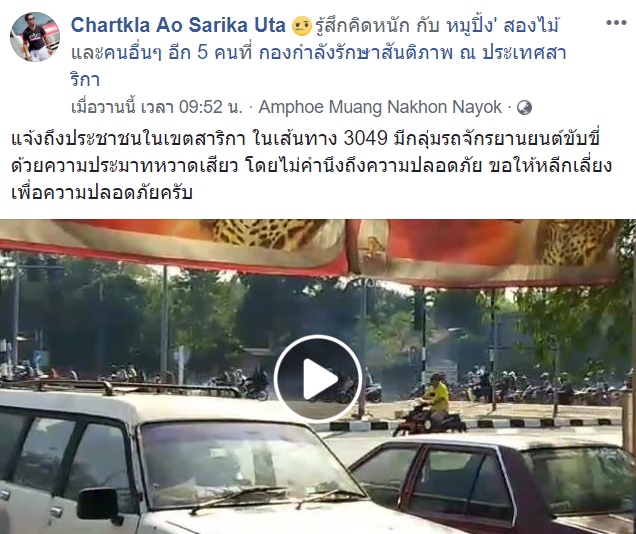The image size is (636, 534).
Task: Show the other 5 tagged people (อีก 5 คน)
Action: [207, 53]
